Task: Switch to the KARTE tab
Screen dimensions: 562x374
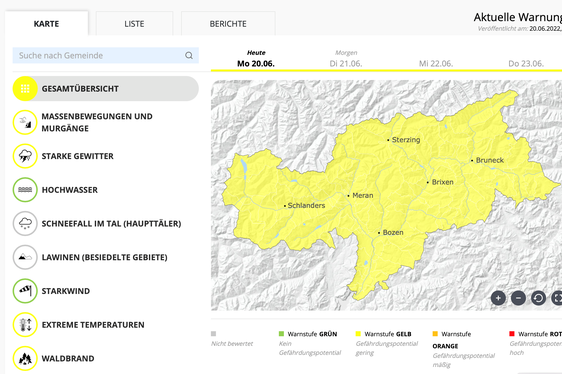Action: point(47,24)
